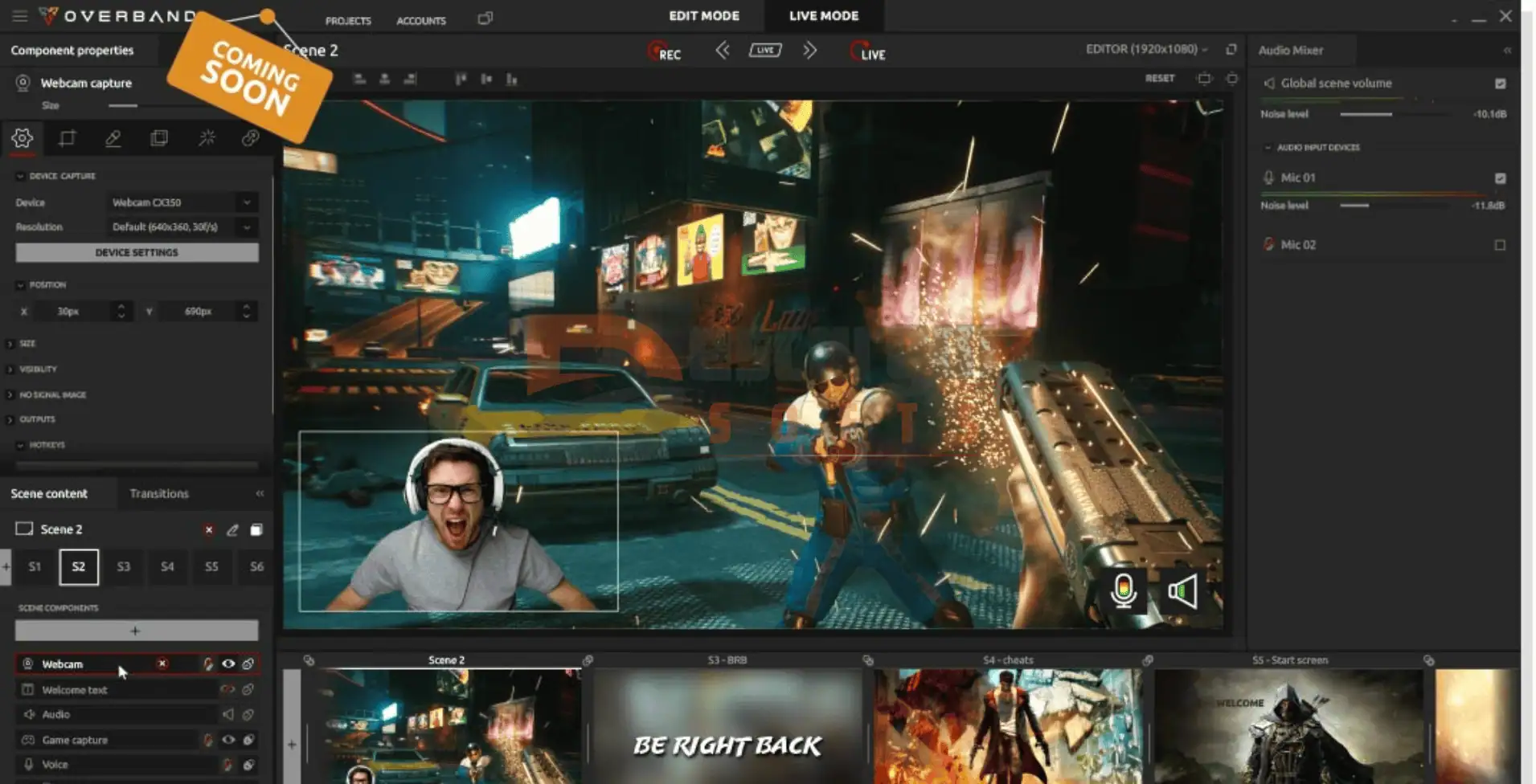Open the hamburger main menu
Viewport: 1536px width, 784px height.
tap(19, 16)
